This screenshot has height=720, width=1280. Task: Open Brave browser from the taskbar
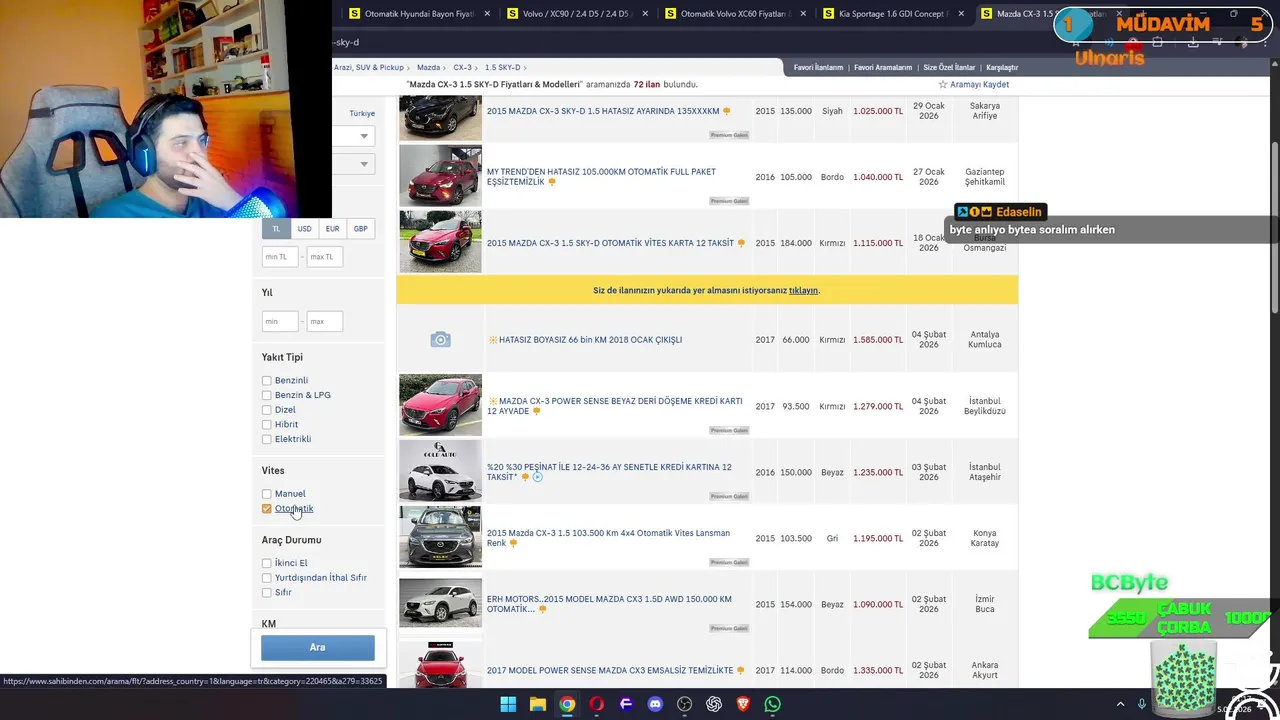point(743,704)
